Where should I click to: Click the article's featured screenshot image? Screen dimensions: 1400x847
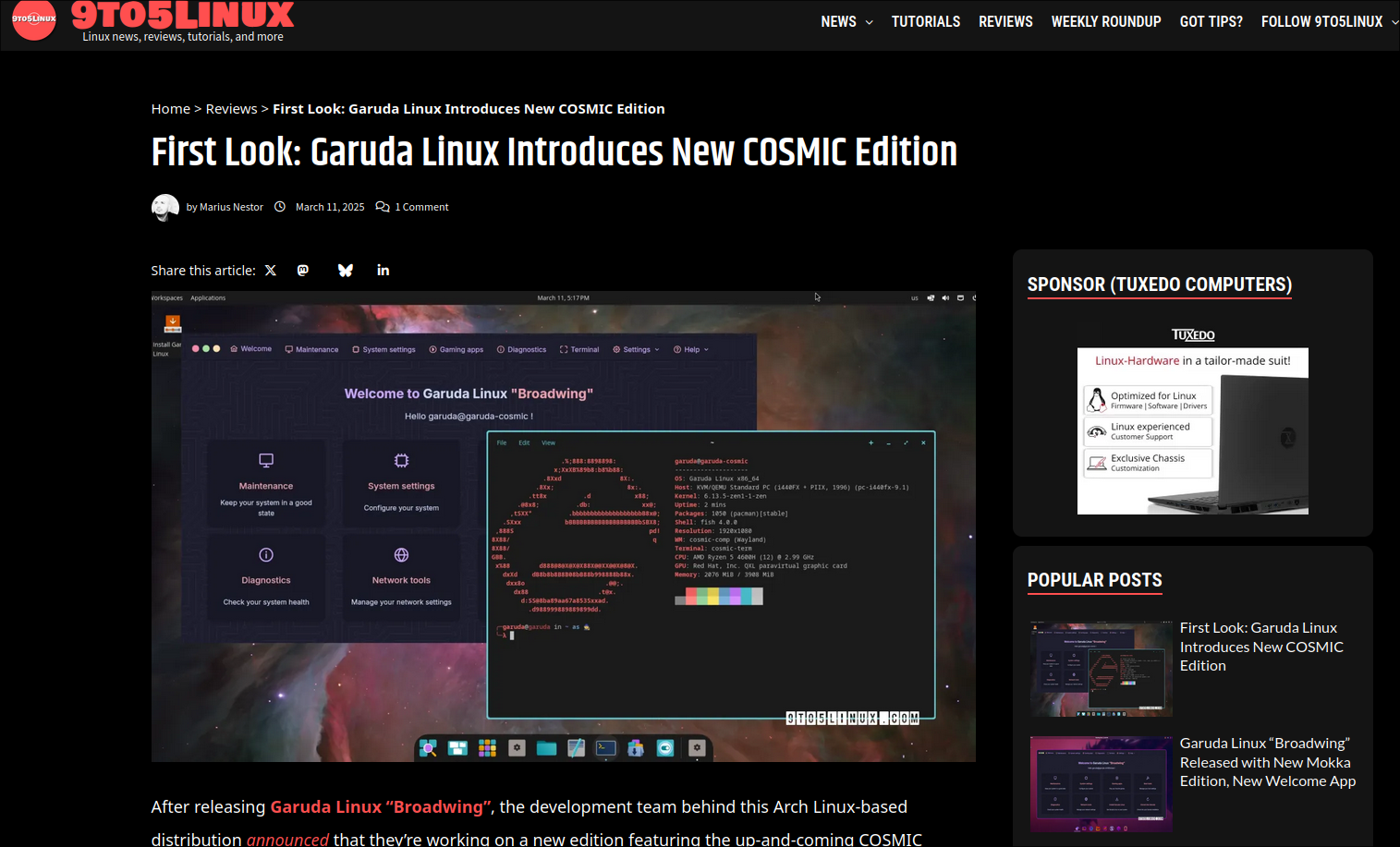coord(564,526)
